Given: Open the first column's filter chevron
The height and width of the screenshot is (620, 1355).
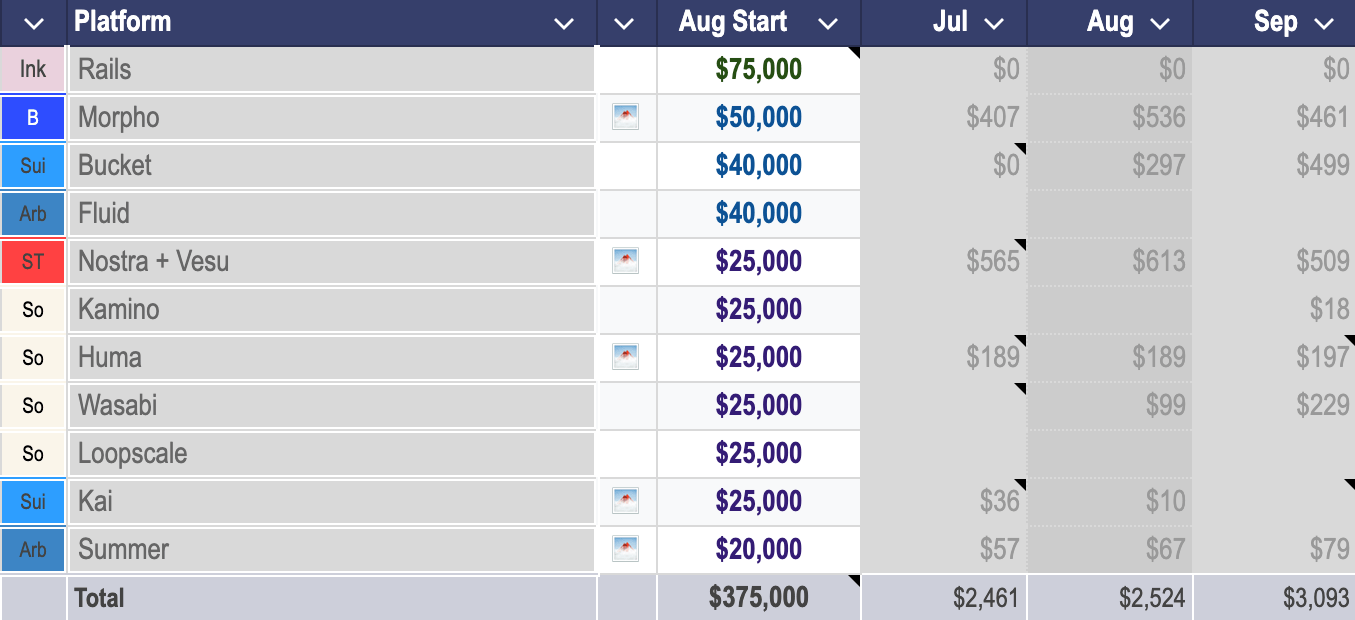Looking at the screenshot, I should click(x=33, y=23).
